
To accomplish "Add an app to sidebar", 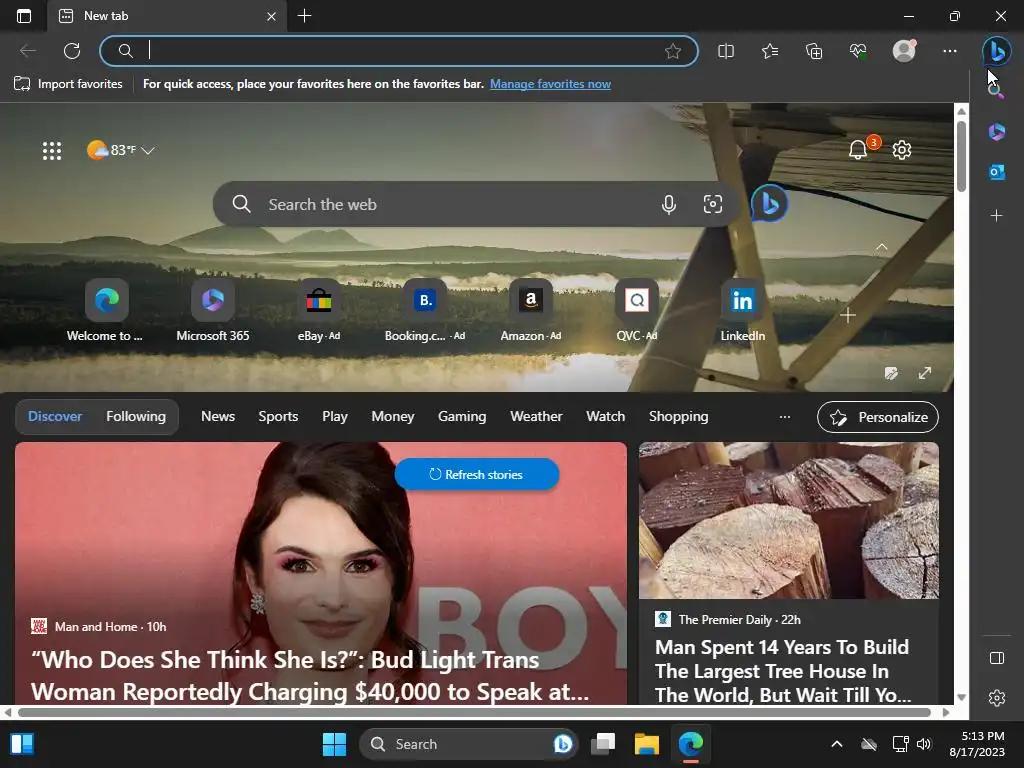I will coord(997,215).
